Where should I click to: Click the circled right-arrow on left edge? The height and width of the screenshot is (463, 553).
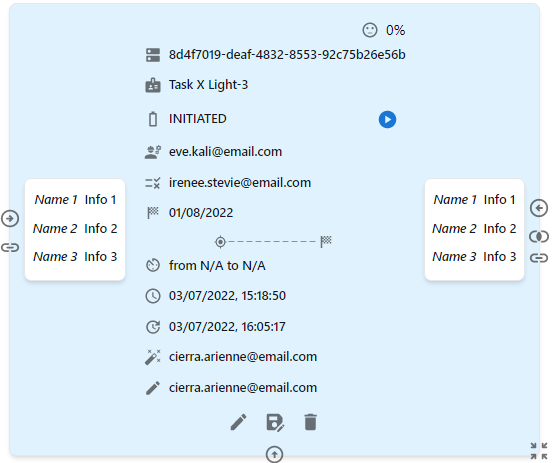pyautogui.click(x=10, y=218)
